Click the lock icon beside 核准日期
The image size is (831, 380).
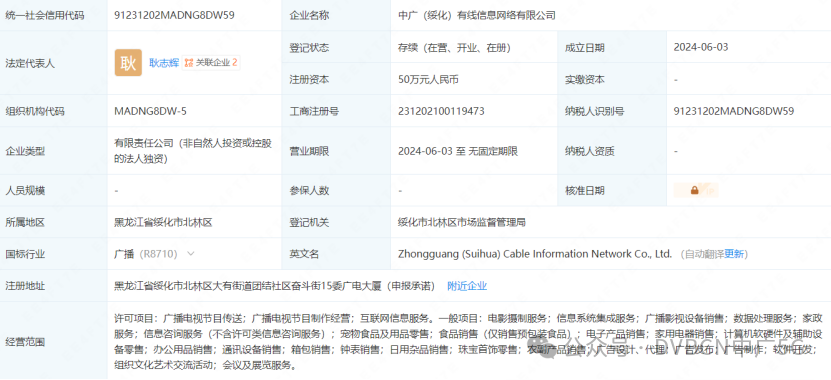(x=695, y=191)
